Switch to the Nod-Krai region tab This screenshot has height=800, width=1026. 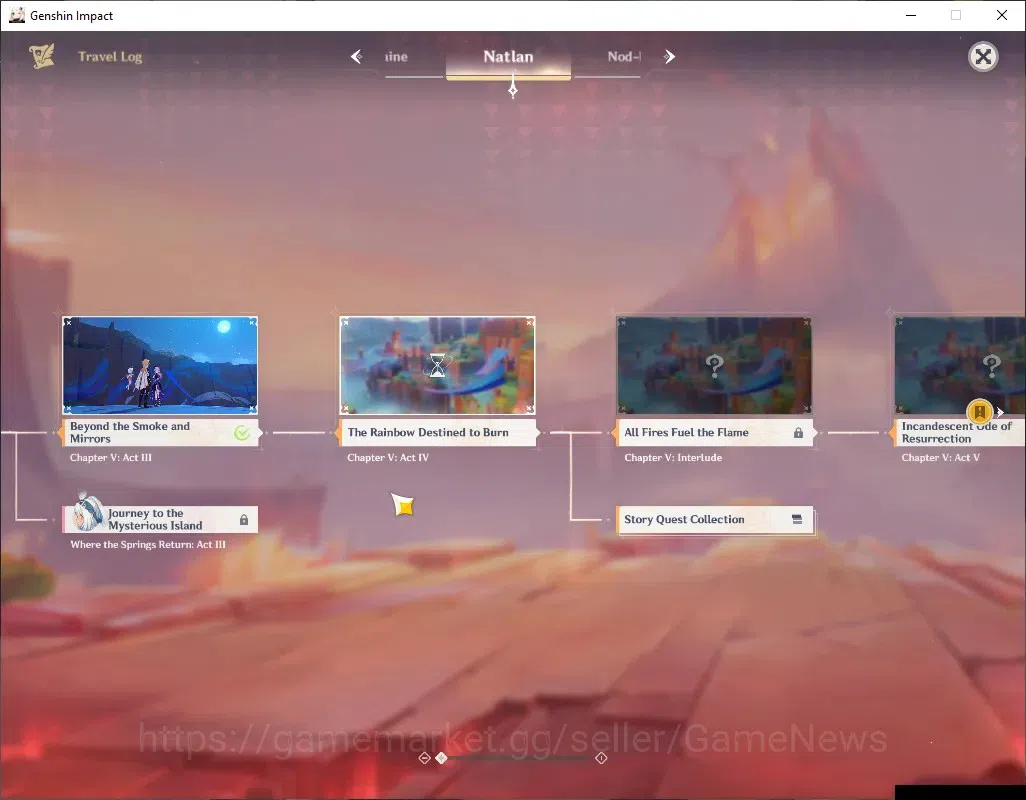[624, 57]
